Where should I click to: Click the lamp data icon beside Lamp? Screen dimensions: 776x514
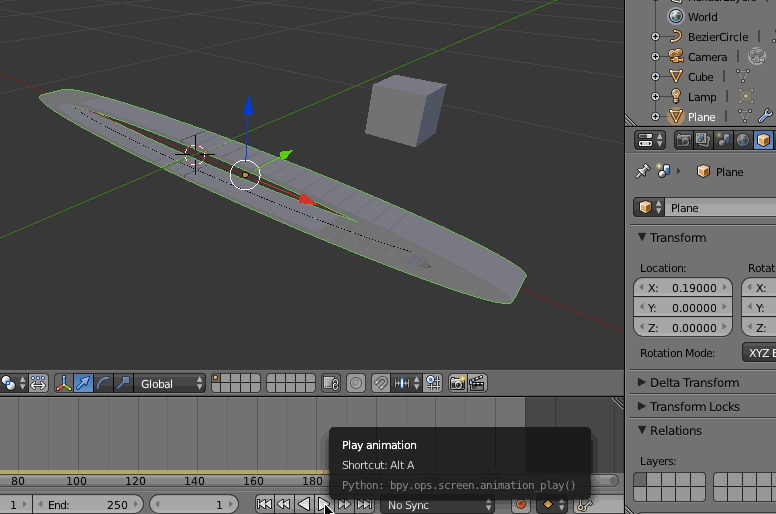click(745, 96)
